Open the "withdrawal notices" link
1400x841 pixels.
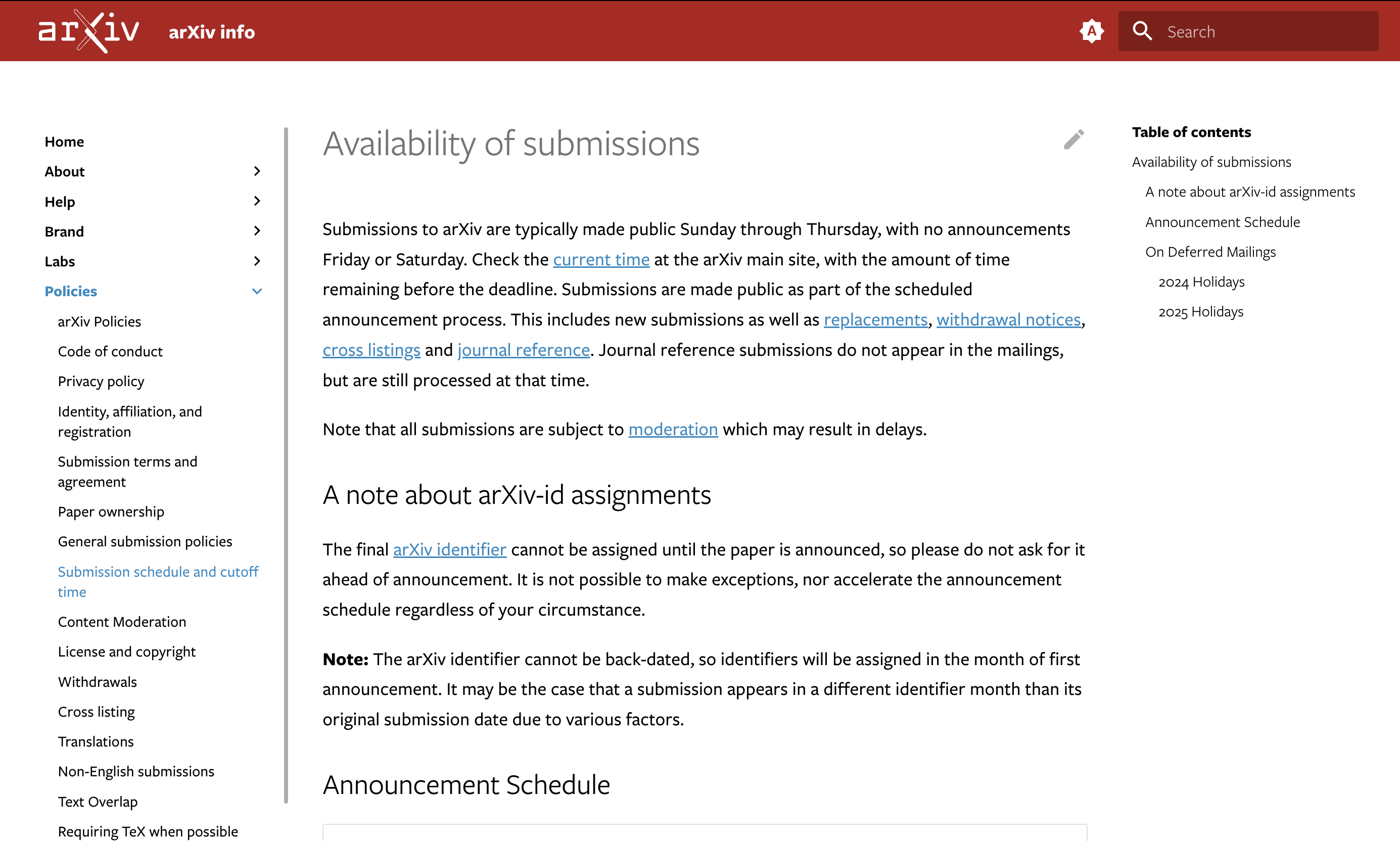pyautogui.click(x=1008, y=319)
